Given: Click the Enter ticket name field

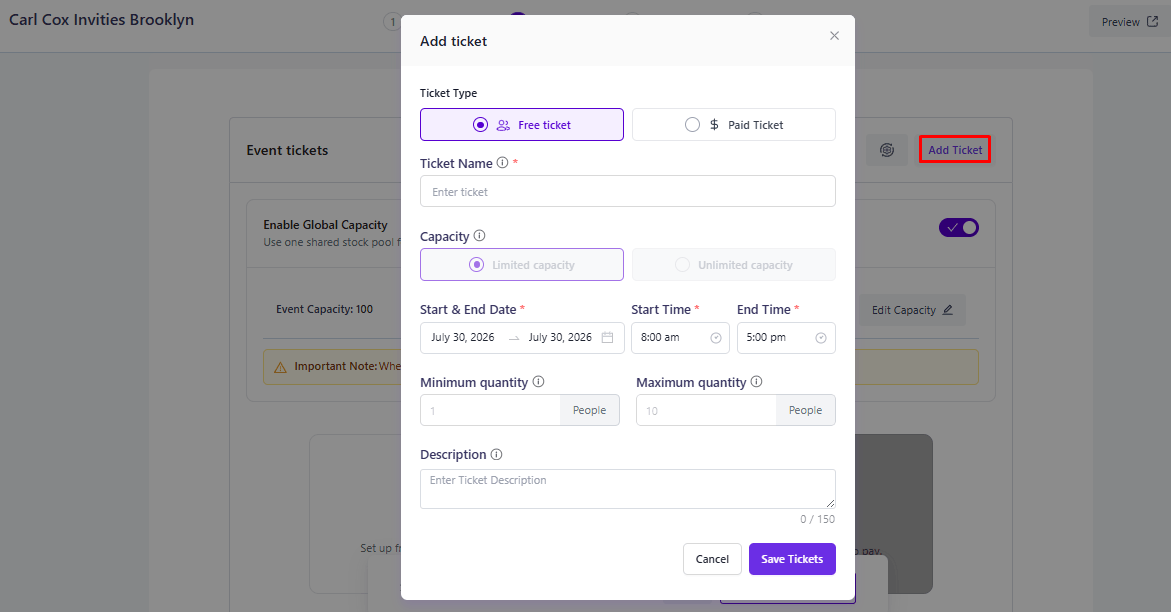Looking at the screenshot, I should click(627, 191).
